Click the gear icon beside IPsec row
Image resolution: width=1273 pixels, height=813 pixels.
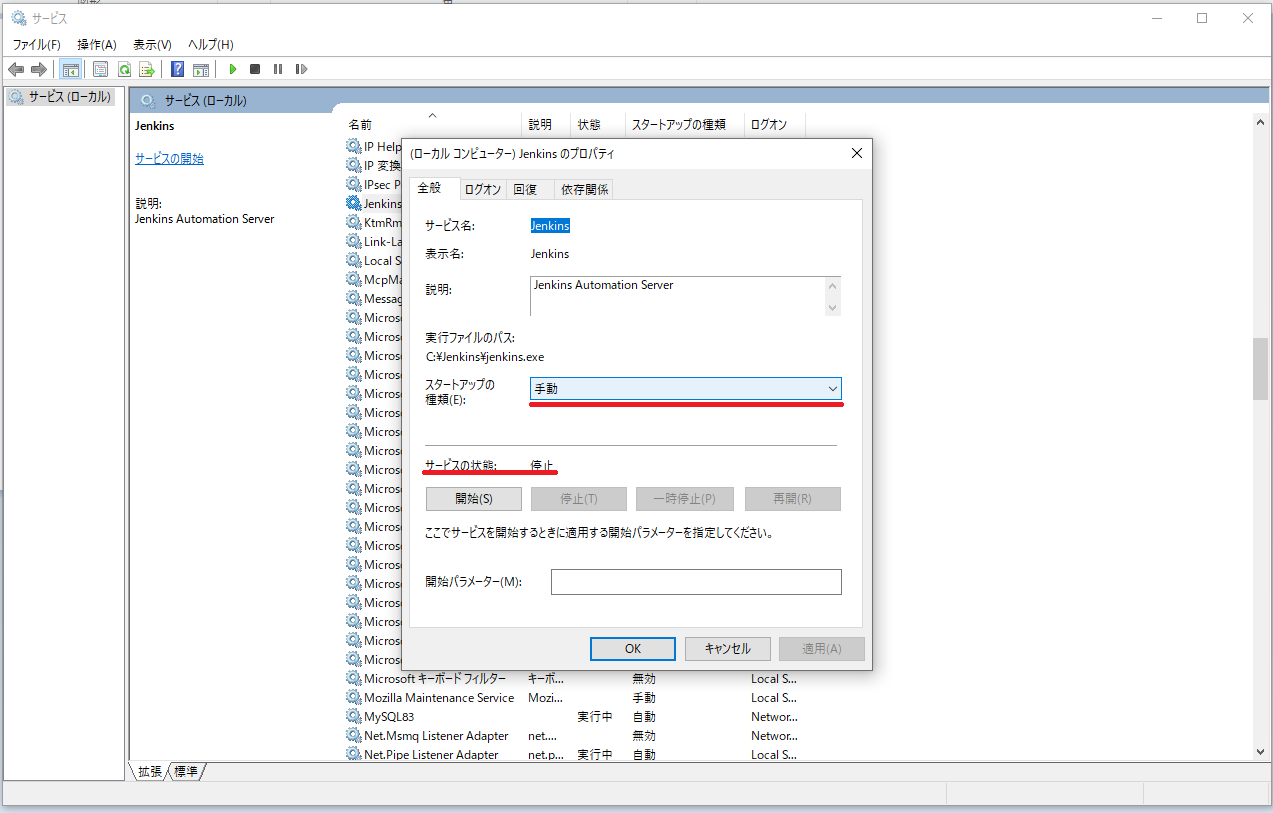pos(354,184)
